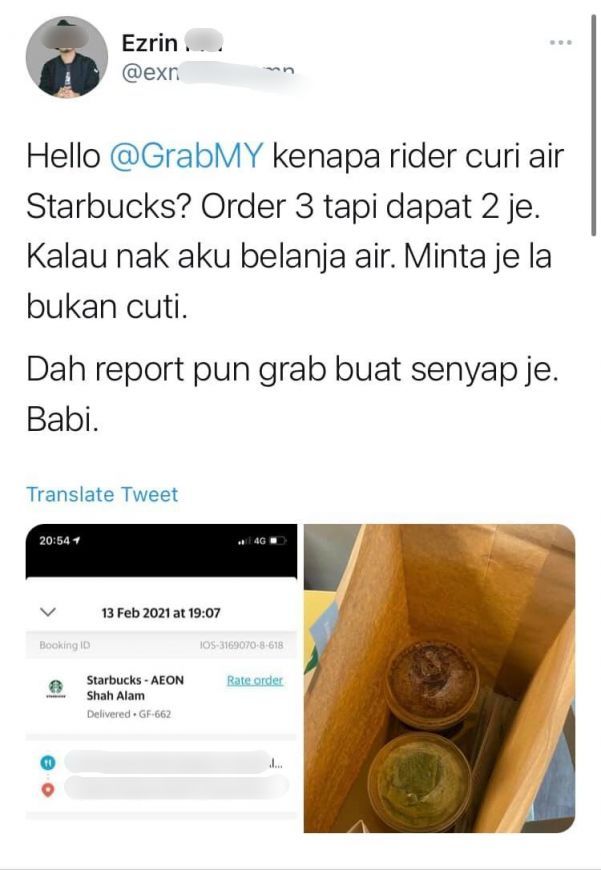Tap the 4G signal status indicator

260,540
